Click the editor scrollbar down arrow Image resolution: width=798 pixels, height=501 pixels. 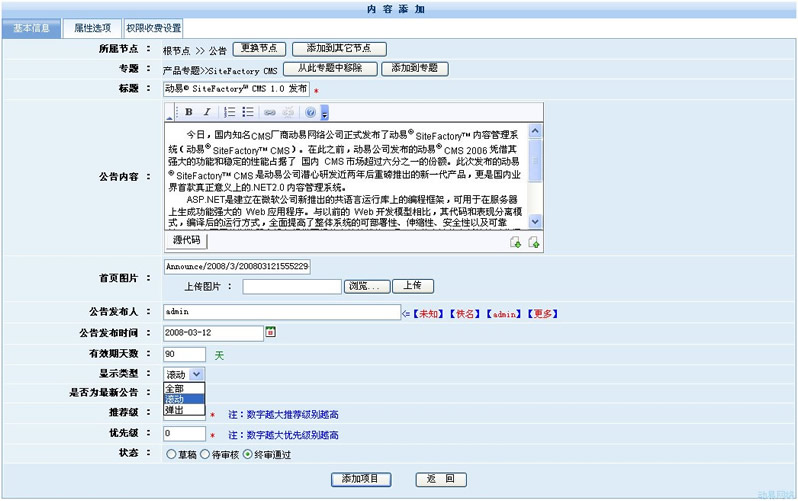[x=535, y=221]
